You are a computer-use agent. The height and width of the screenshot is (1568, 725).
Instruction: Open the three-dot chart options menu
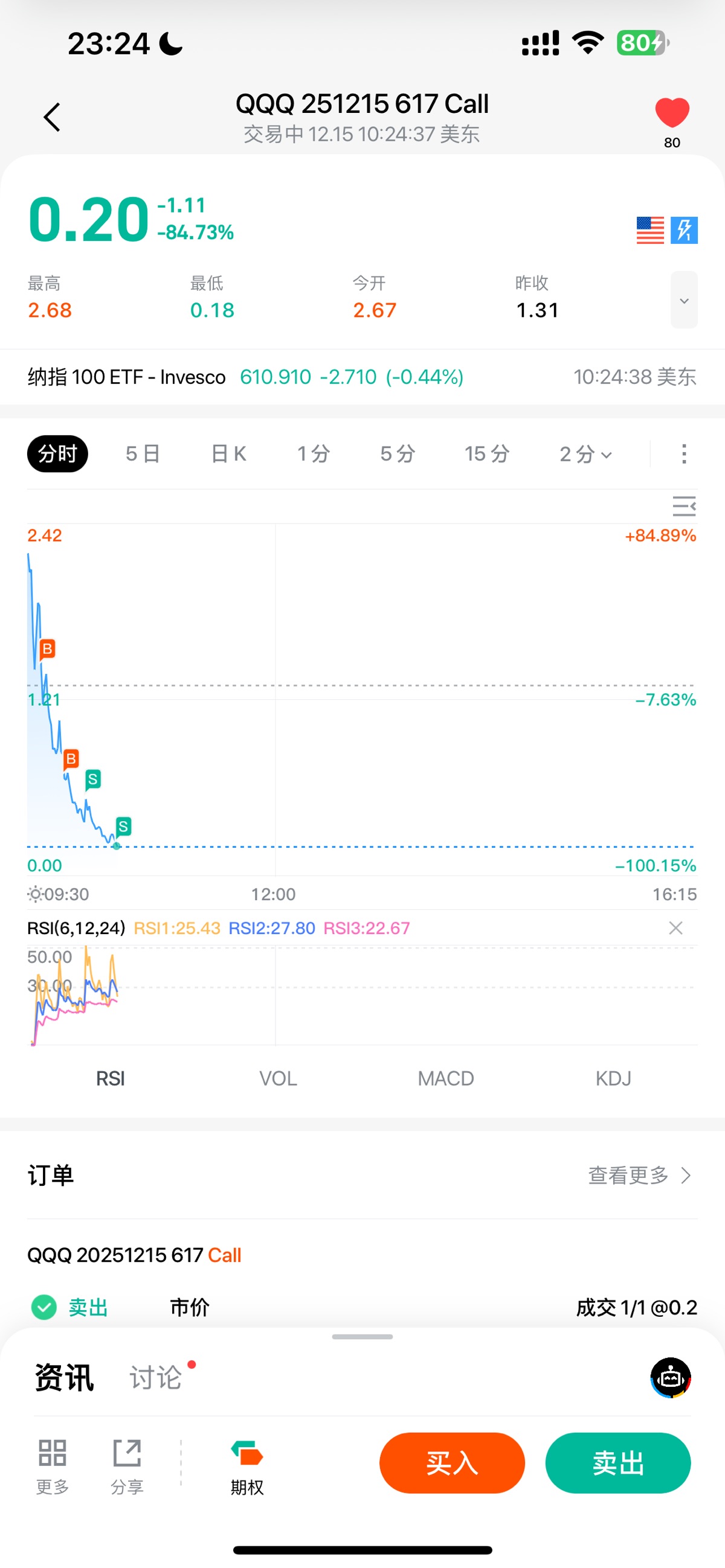click(683, 454)
